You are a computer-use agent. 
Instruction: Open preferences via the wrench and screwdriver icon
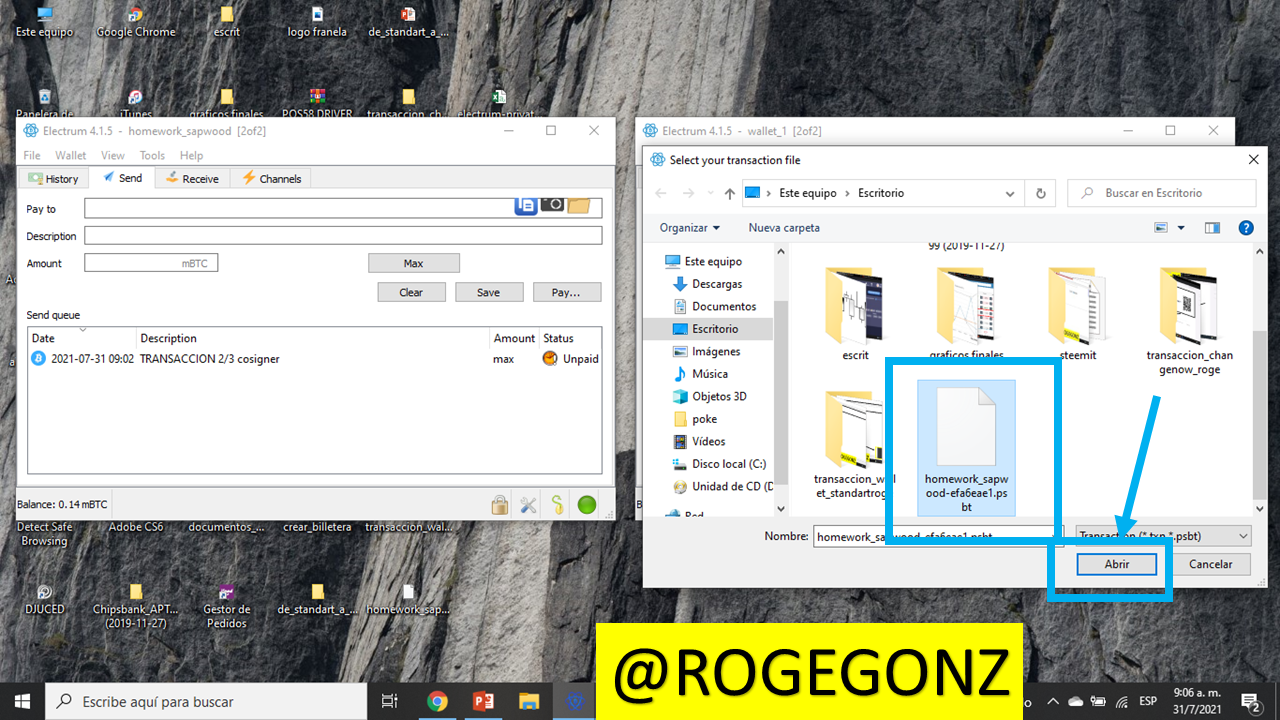pyautogui.click(x=528, y=505)
